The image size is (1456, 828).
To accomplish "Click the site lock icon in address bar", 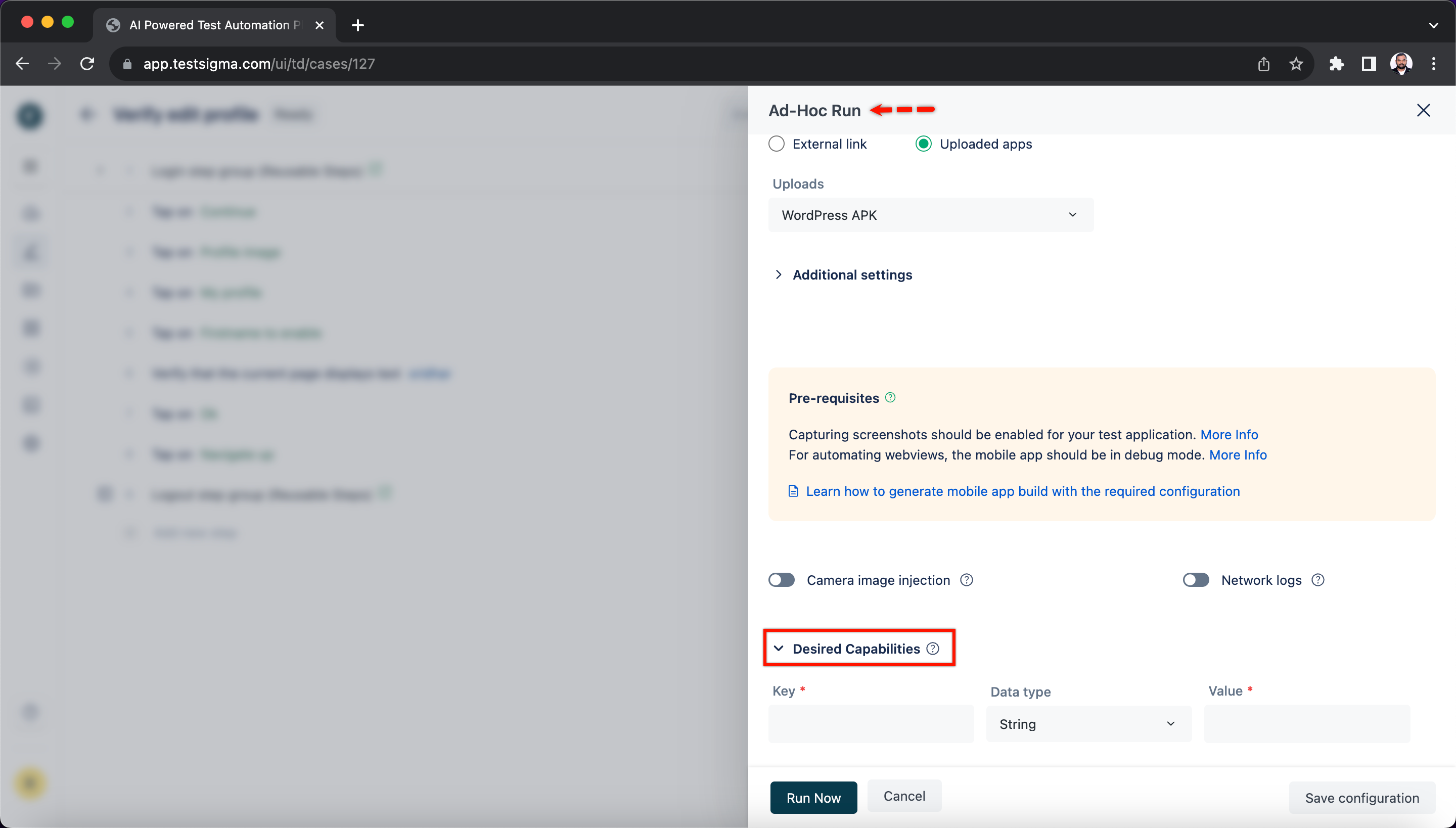I will point(127,64).
